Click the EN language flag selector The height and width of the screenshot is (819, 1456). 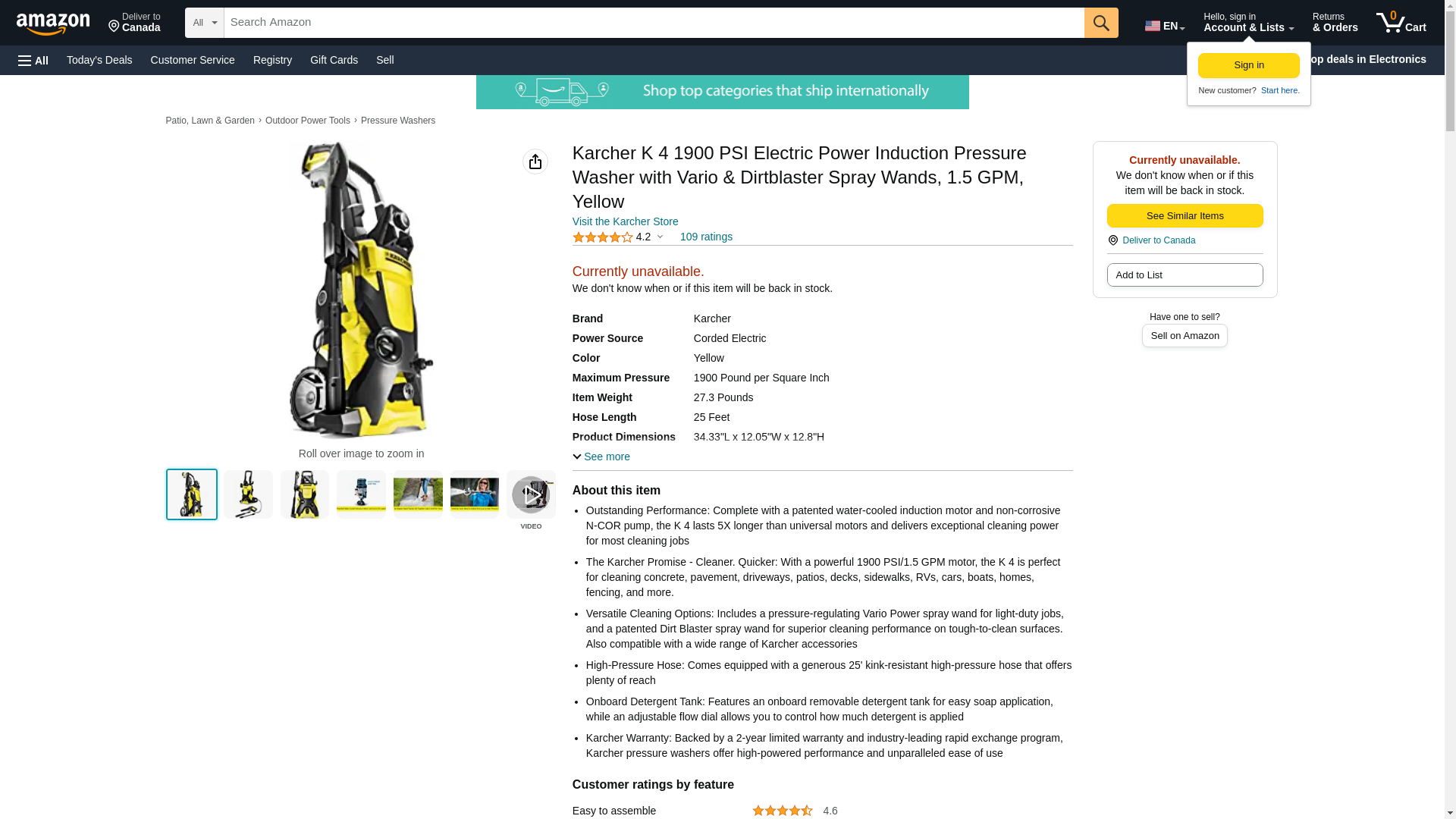1165,26
